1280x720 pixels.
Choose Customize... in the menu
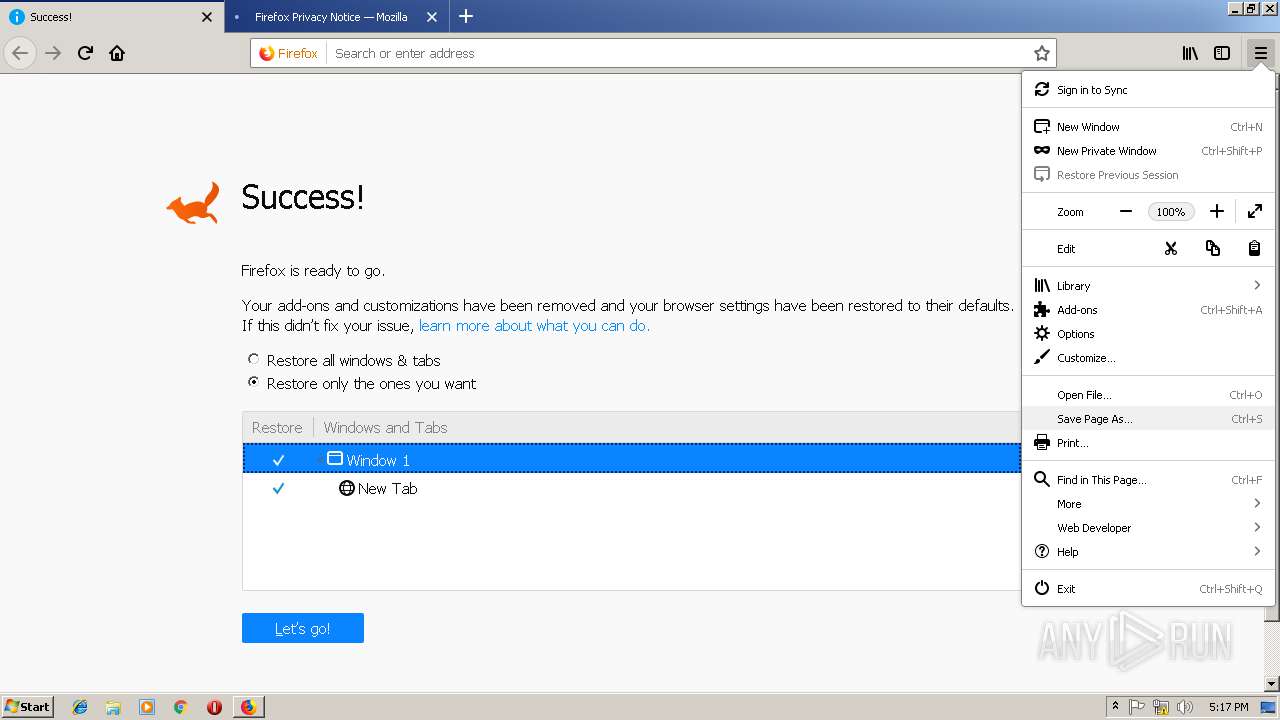[1148, 358]
